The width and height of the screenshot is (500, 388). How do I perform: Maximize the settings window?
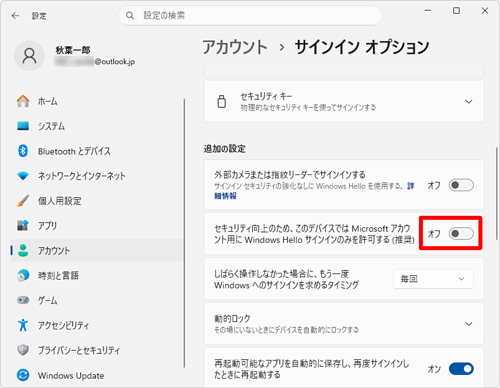point(456,11)
